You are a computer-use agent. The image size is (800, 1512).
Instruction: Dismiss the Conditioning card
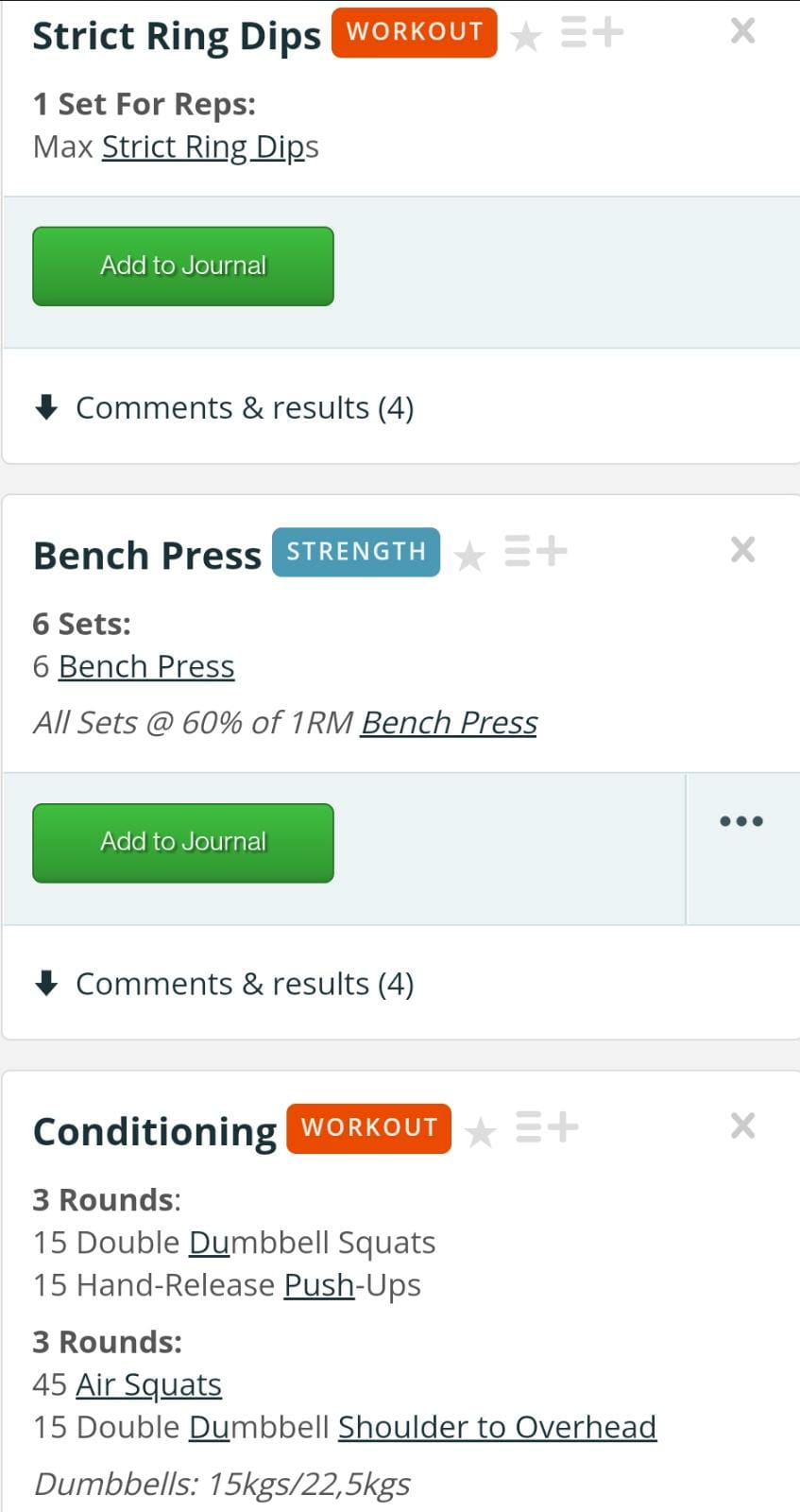point(743,1125)
